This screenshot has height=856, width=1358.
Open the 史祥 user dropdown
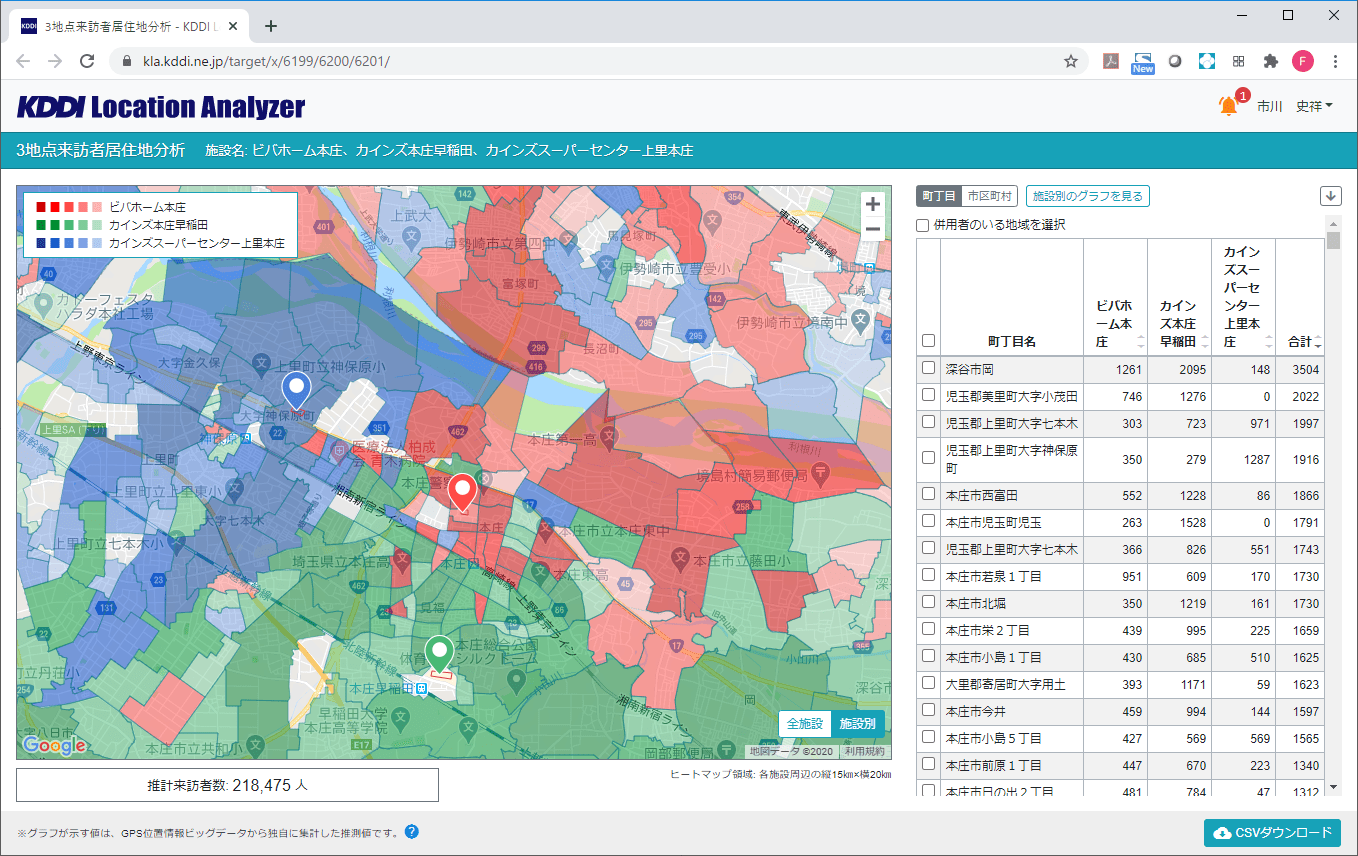pos(1314,106)
